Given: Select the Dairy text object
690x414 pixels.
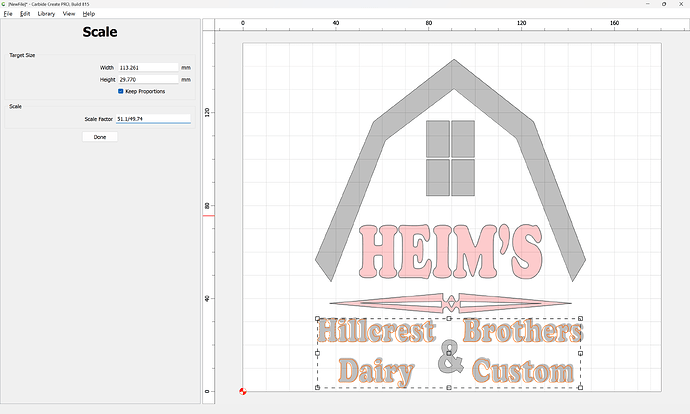Looking at the screenshot, I should 377,372.
